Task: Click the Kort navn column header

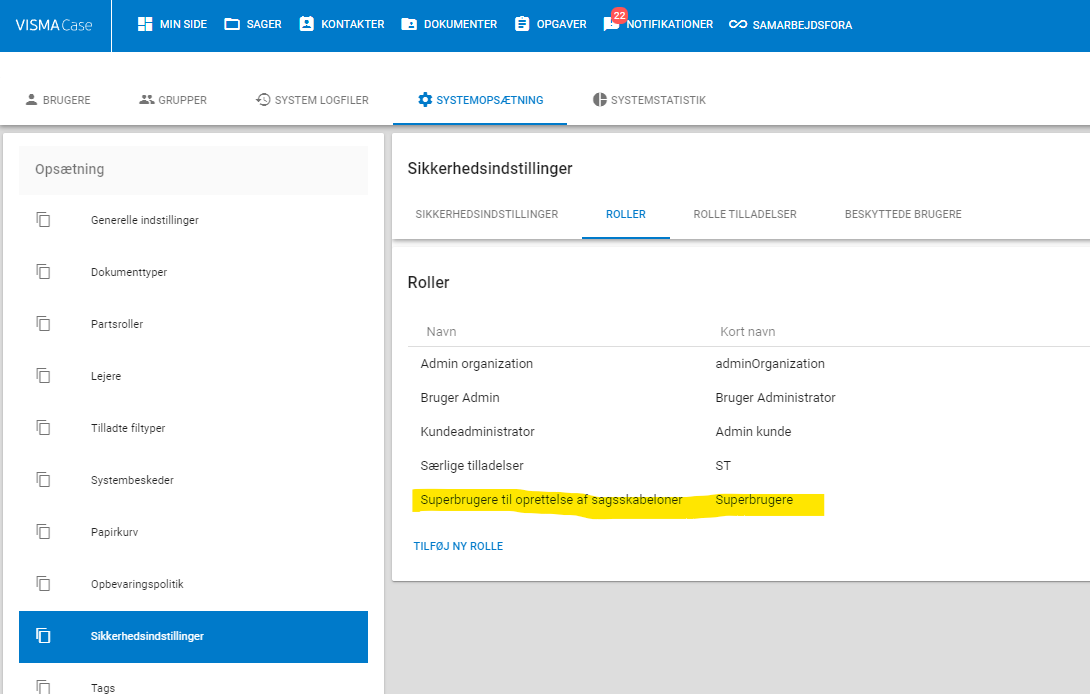Action: coord(747,332)
